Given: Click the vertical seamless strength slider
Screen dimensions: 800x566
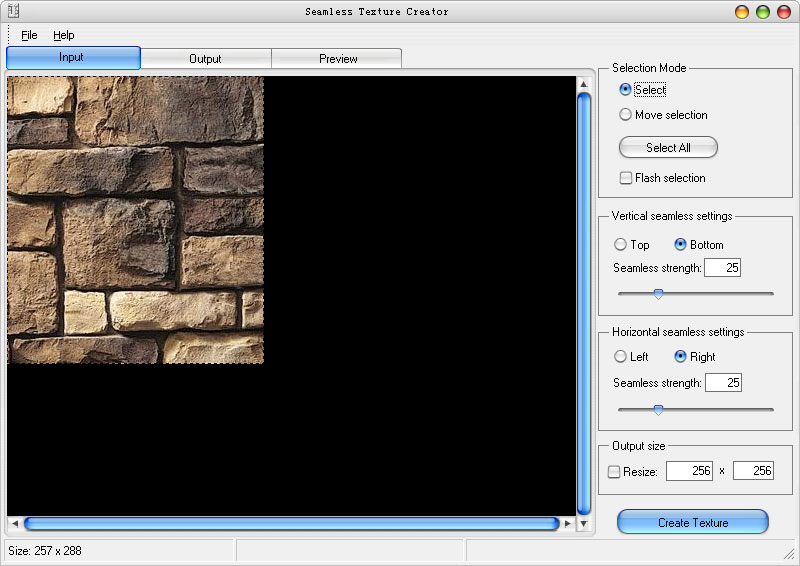Looking at the screenshot, I should click(658, 294).
